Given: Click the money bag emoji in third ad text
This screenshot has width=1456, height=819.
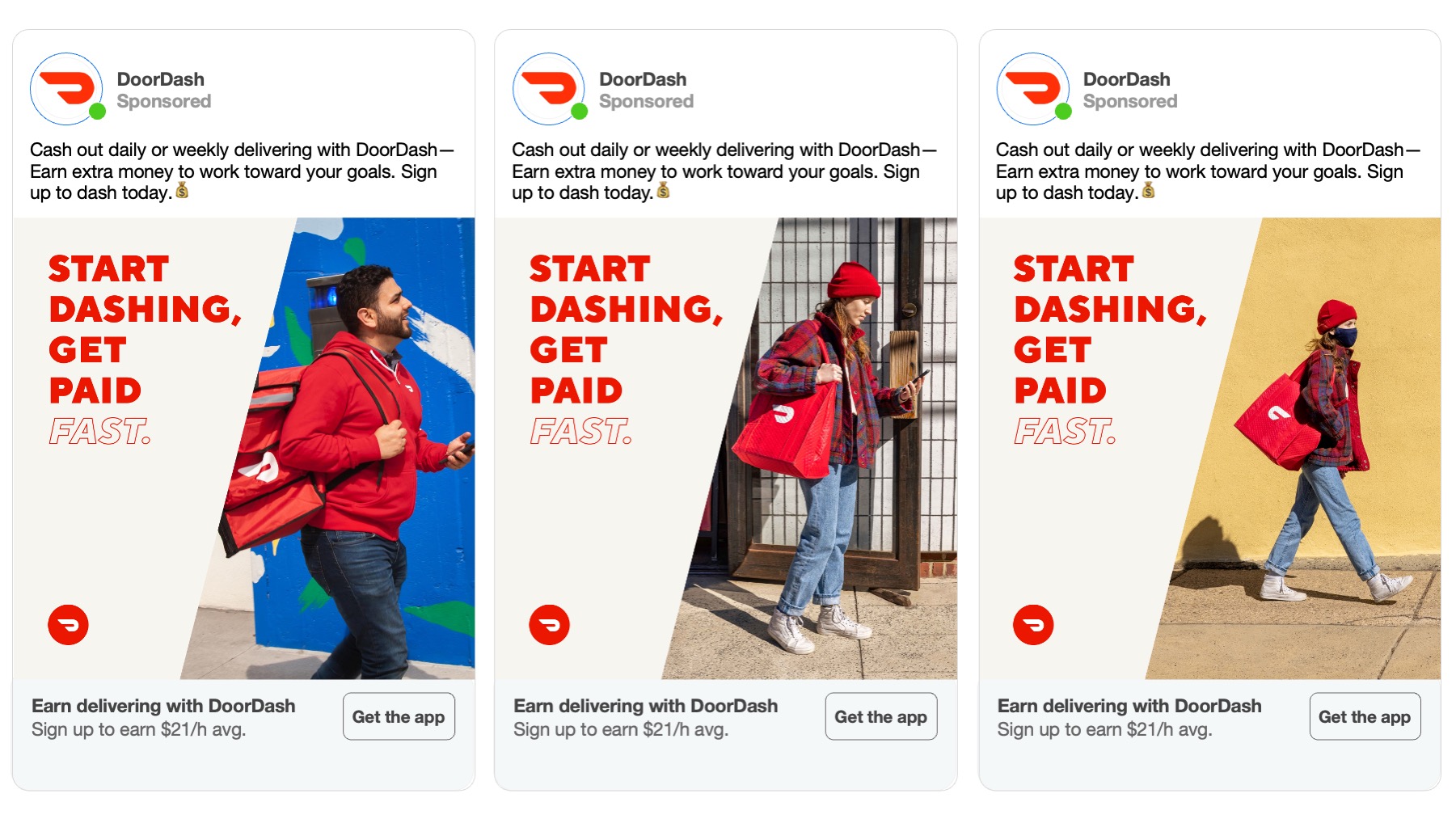Looking at the screenshot, I should [1148, 191].
